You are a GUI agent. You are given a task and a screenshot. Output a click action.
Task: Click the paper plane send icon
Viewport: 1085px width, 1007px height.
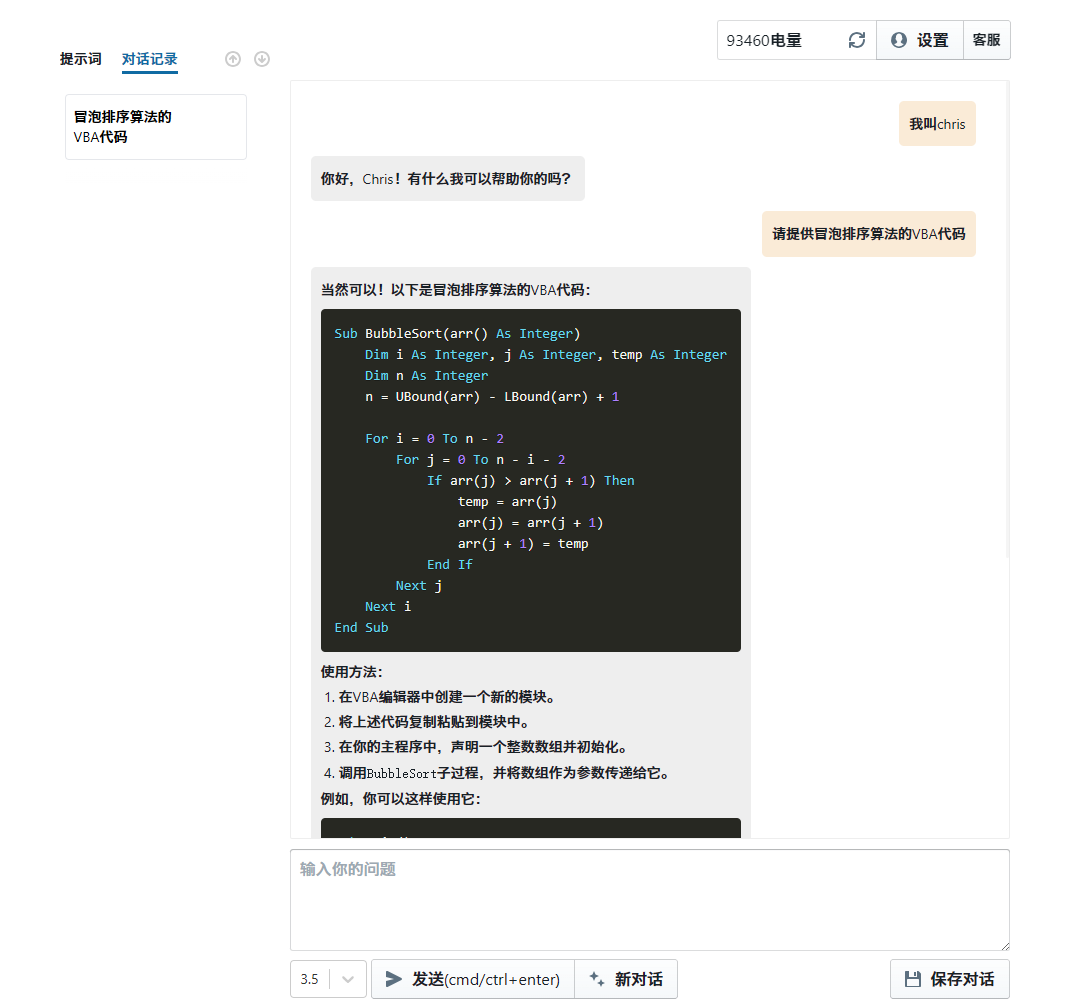[394, 979]
